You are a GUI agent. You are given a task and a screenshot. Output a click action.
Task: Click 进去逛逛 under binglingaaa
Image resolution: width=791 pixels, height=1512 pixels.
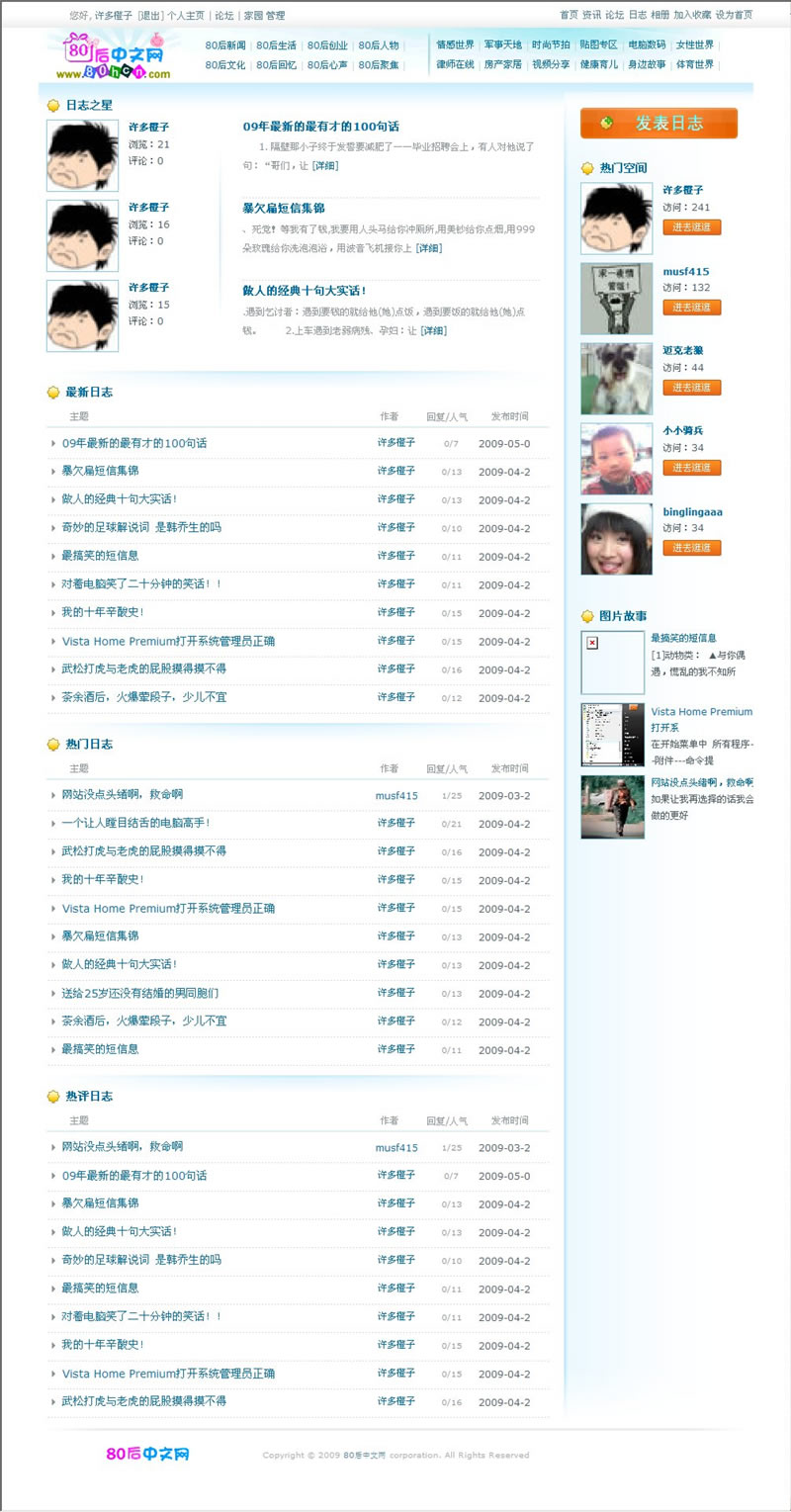(x=692, y=548)
